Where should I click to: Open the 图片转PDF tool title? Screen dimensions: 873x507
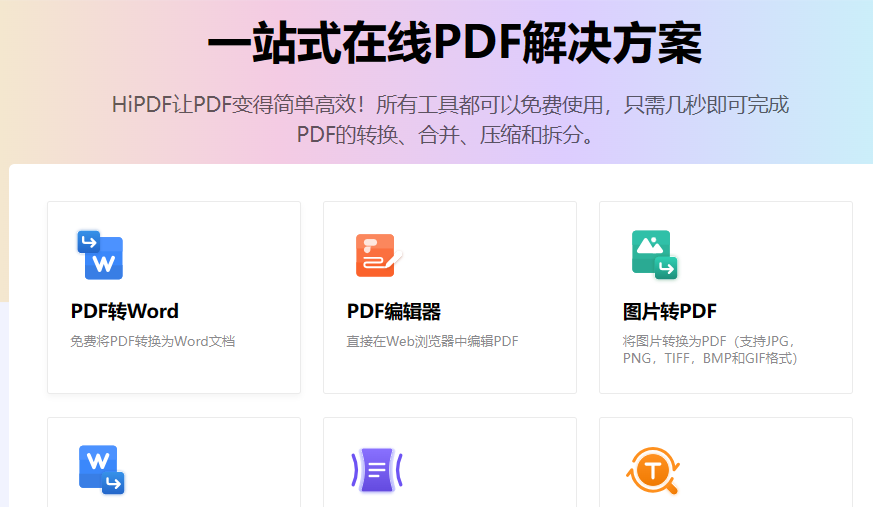tap(670, 311)
